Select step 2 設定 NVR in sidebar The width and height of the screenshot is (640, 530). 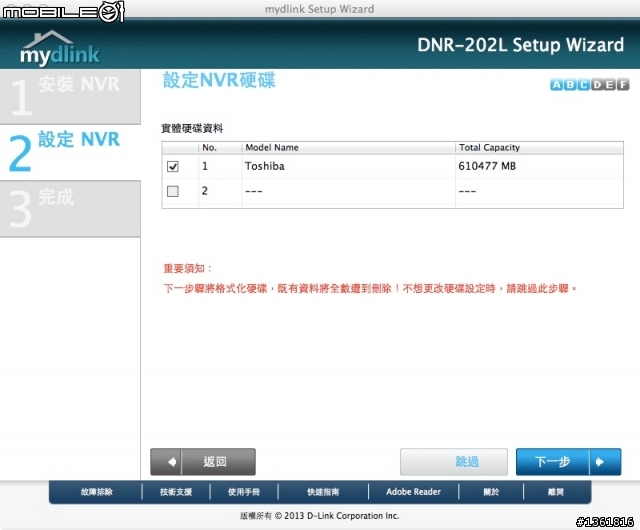pyautogui.click(x=70, y=152)
